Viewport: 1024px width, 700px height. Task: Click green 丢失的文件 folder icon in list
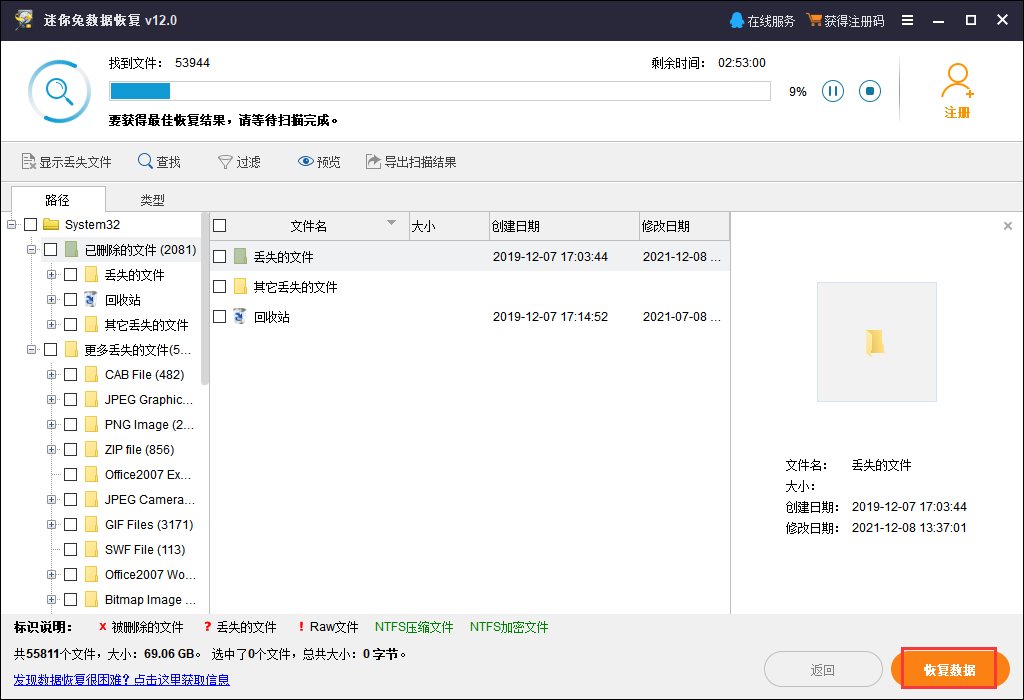point(240,257)
